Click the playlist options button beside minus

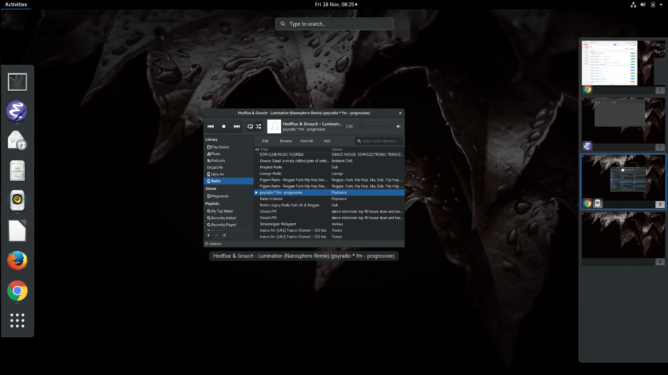[225, 236]
